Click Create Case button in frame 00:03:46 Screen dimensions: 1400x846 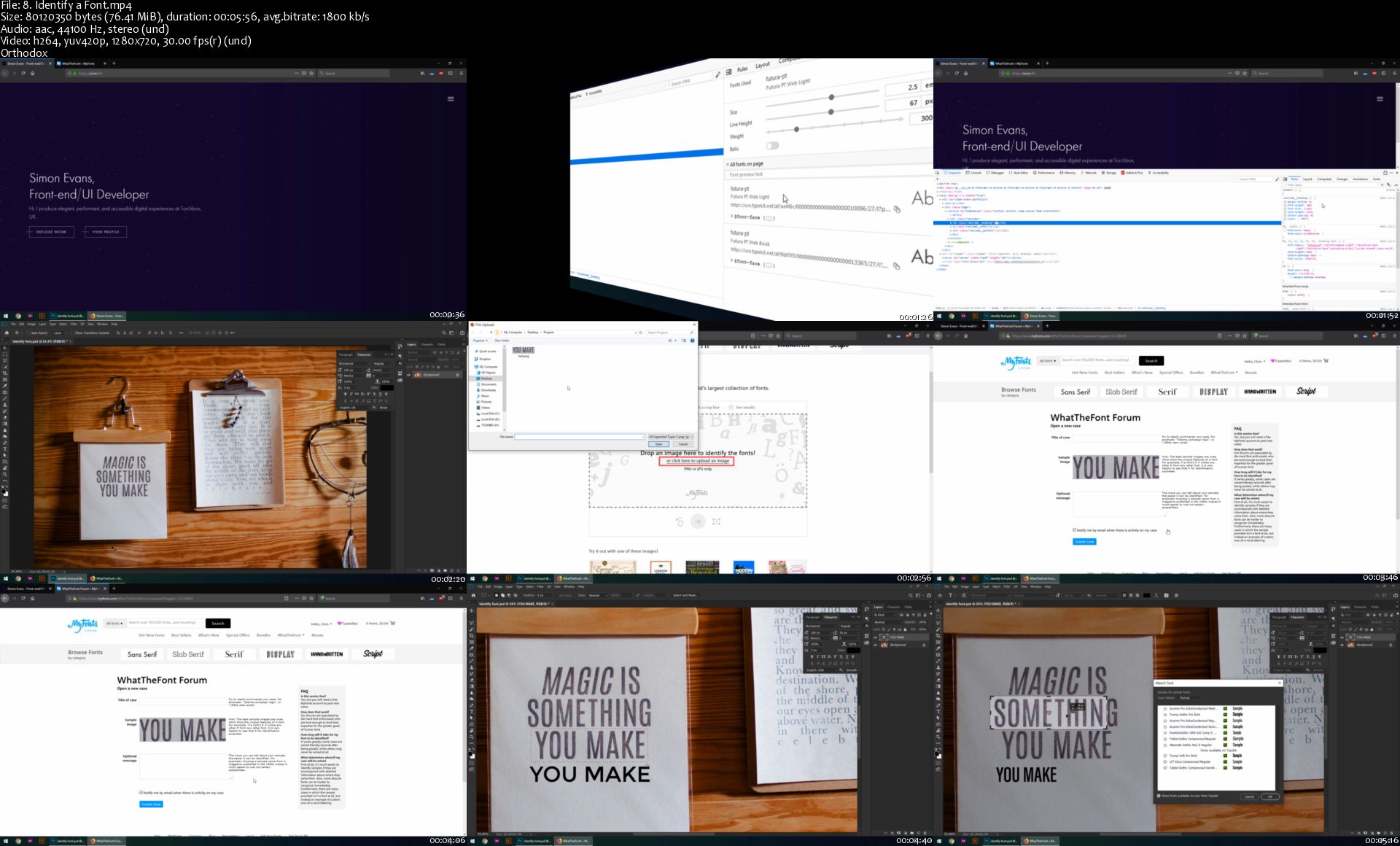coord(1084,541)
